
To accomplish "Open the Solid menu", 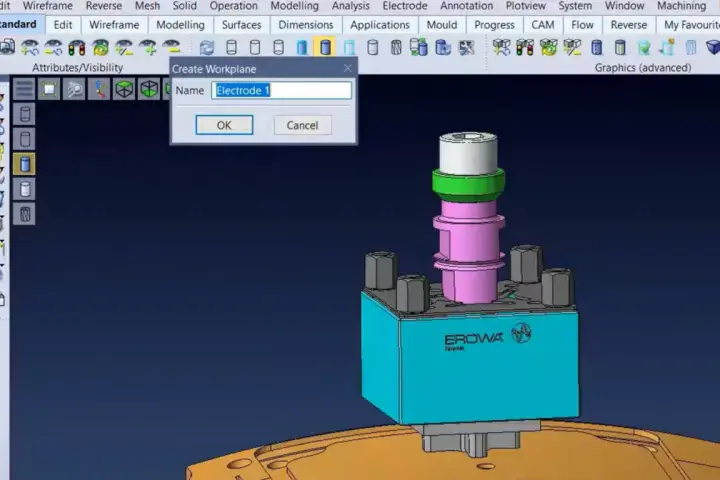I will coord(185,6).
